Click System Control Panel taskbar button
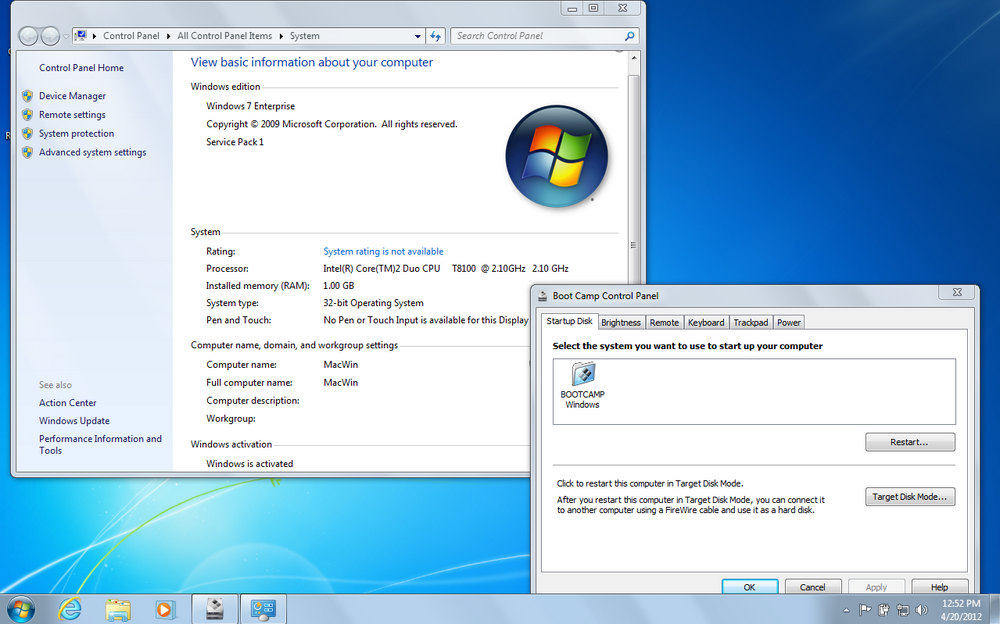The image size is (1000, 624). (263, 609)
